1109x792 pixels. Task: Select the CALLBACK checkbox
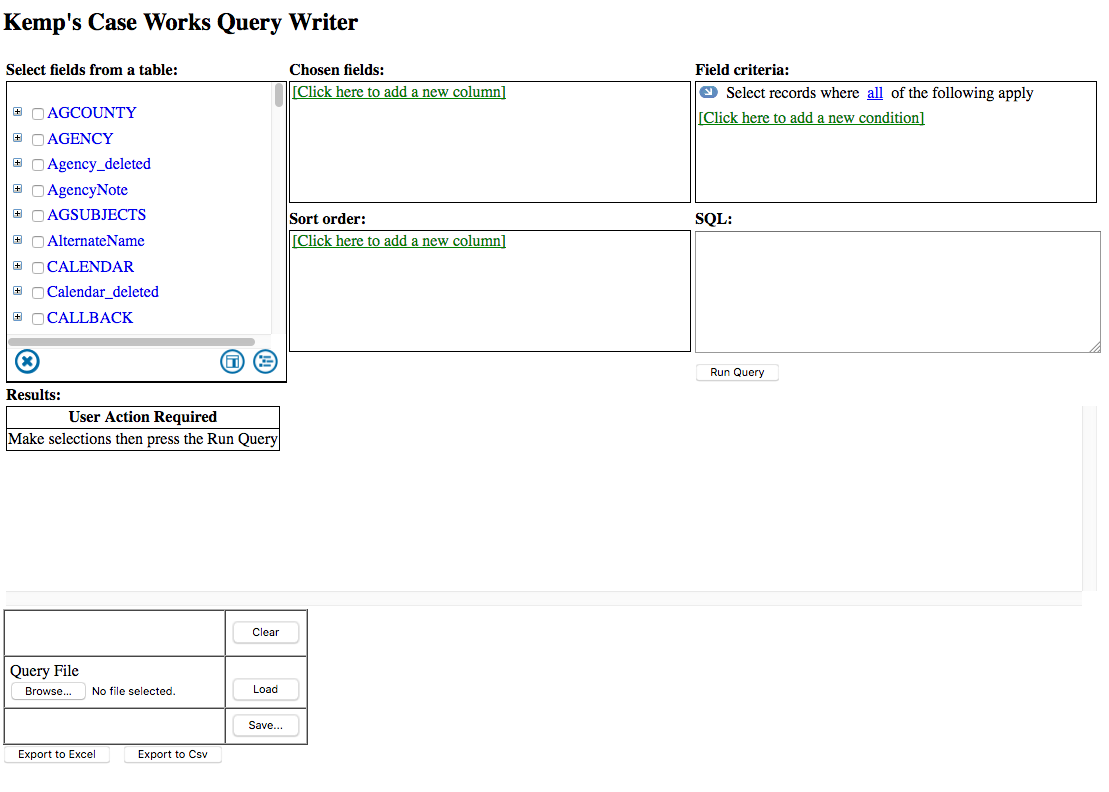pyautogui.click(x=38, y=319)
